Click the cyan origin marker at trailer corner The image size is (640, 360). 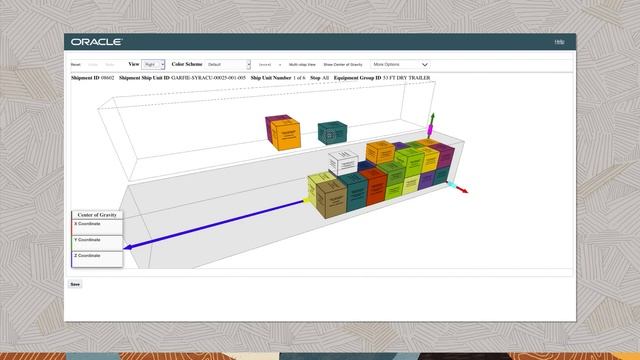451,184
